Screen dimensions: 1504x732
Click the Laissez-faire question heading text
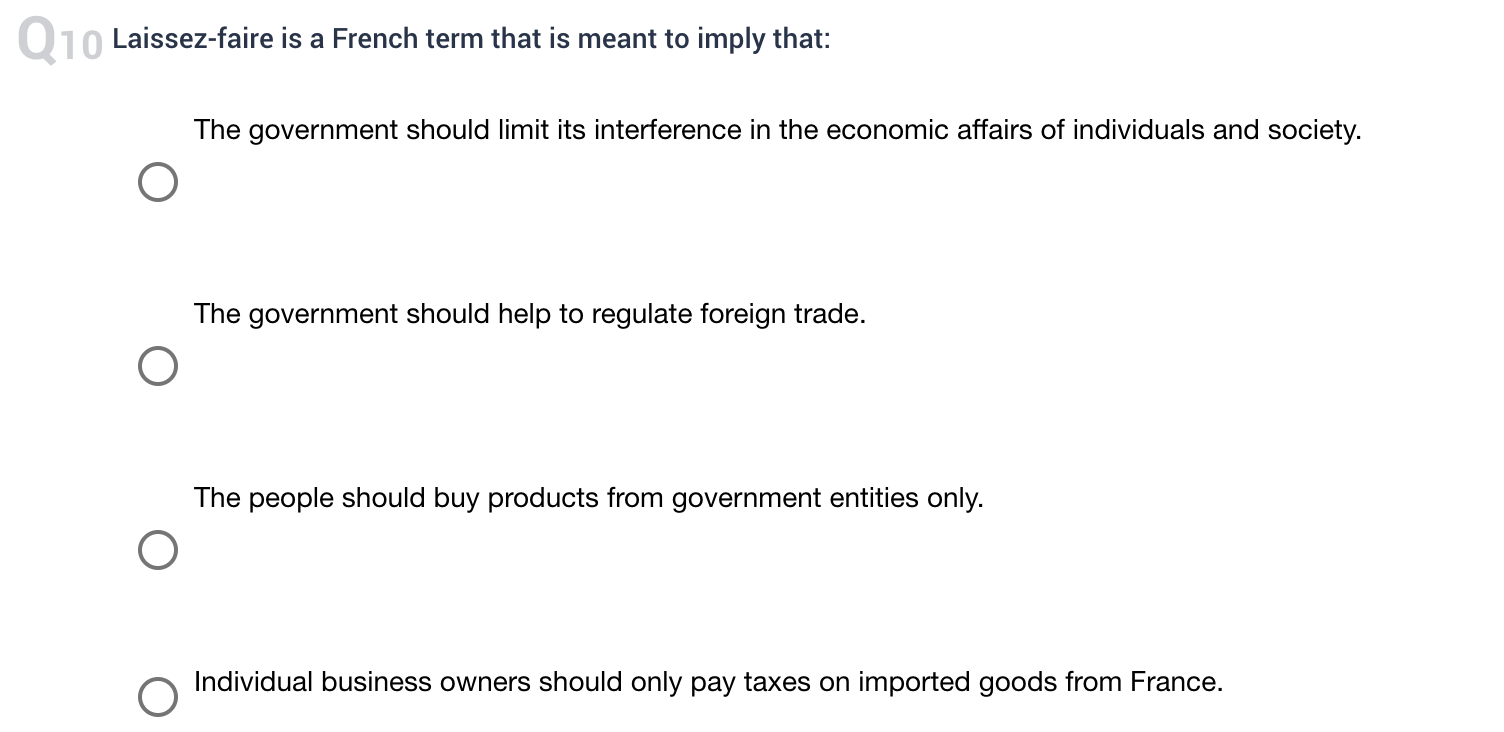point(471,40)
